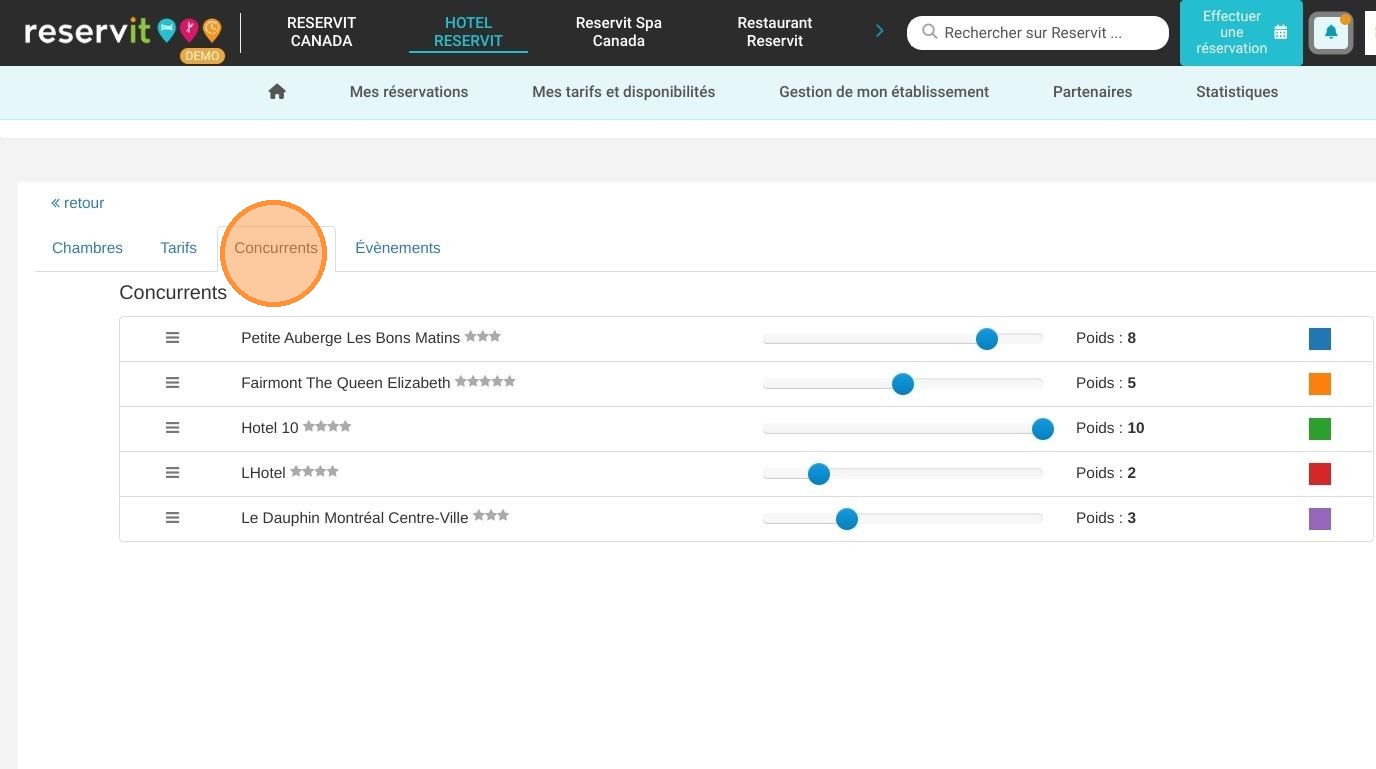
Task: Click the reservit logo
Action: click(x=122, y=33)
